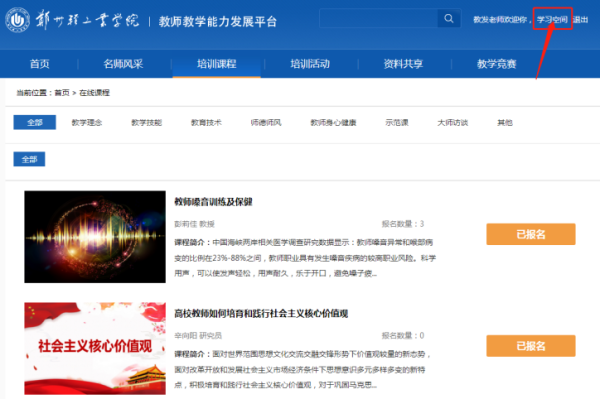
Task: Open the 教学竞赛 navigation tab
Action: pos(497,64)
